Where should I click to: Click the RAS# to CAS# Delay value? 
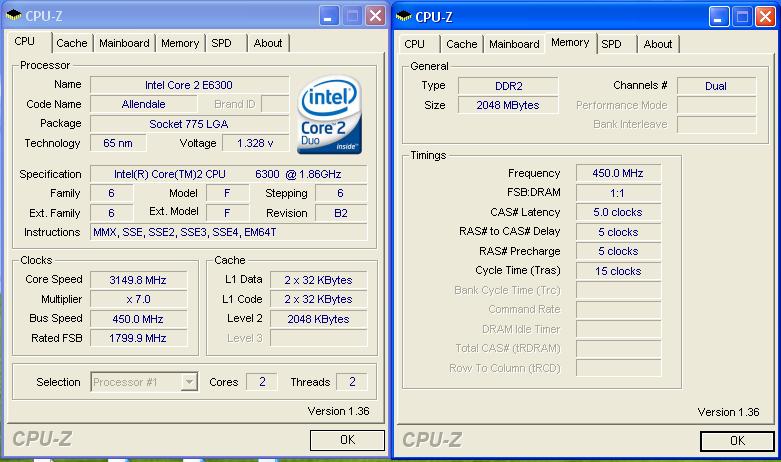click(x=618, y=232)
